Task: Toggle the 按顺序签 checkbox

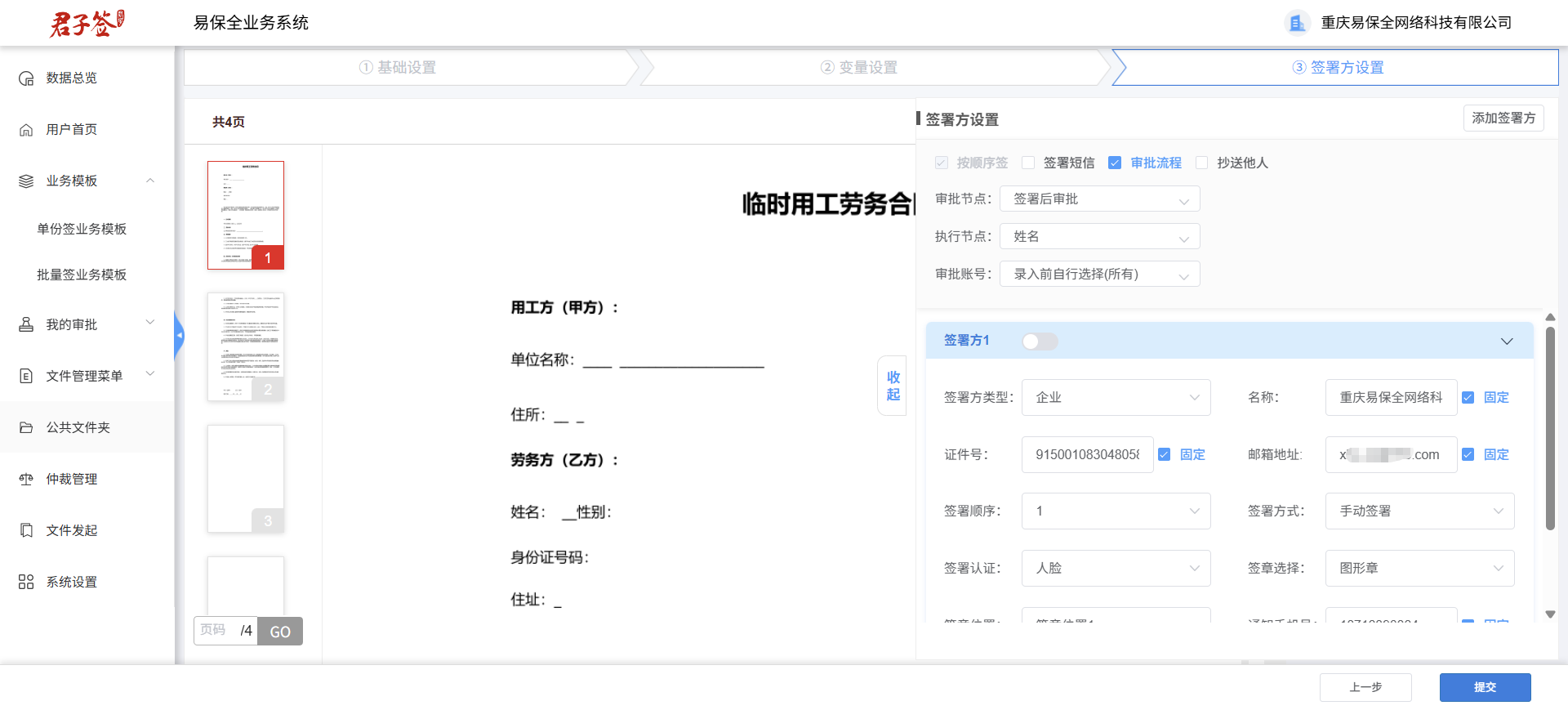Action: coord(942,163)
